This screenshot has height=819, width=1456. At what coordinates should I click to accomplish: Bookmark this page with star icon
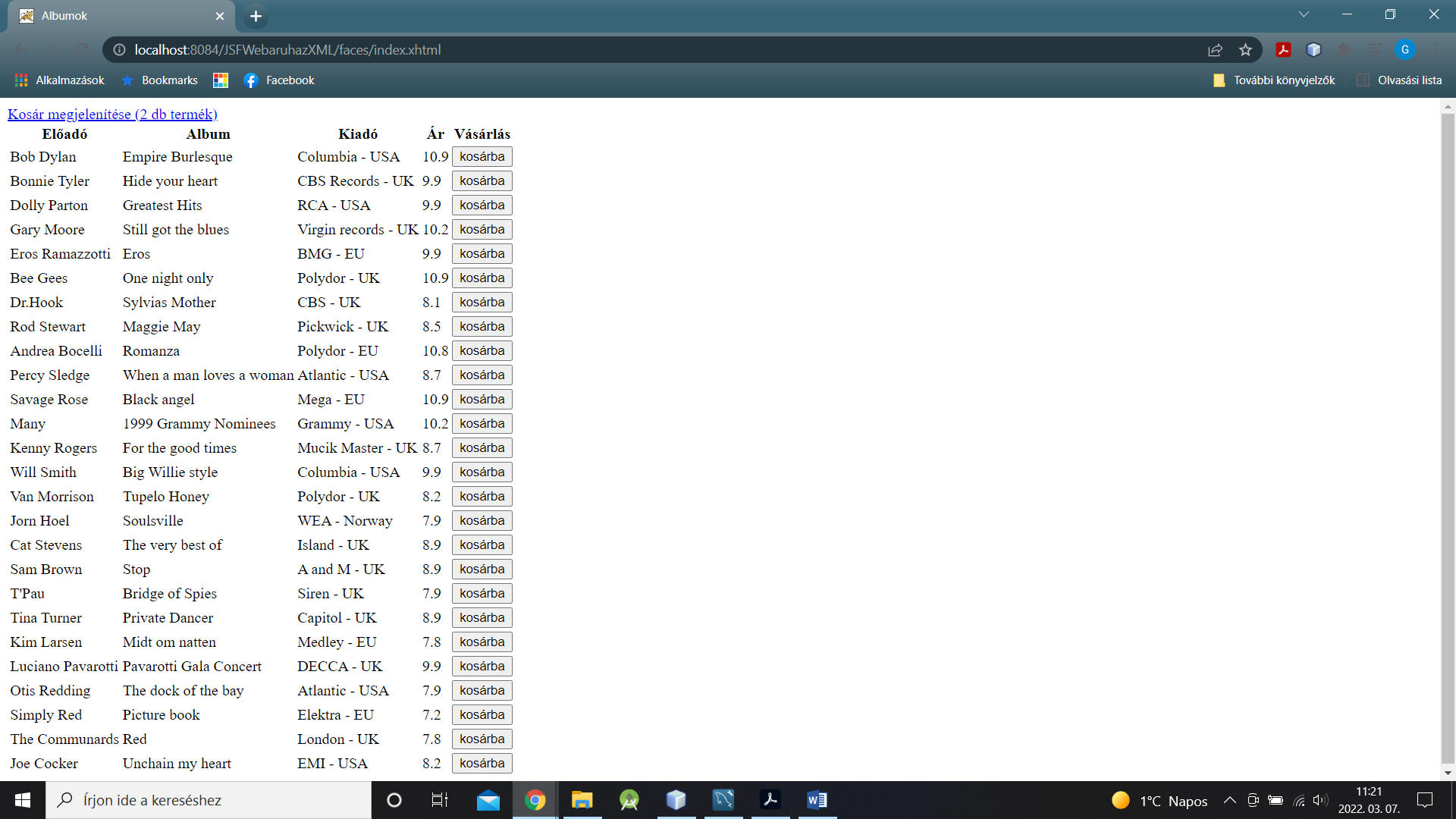point(1245,50)
